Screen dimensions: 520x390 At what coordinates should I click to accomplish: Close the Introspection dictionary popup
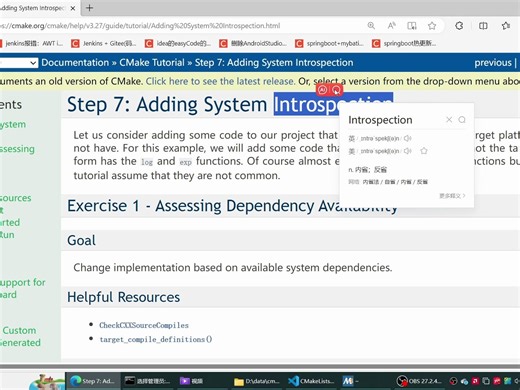coord(449,120)
